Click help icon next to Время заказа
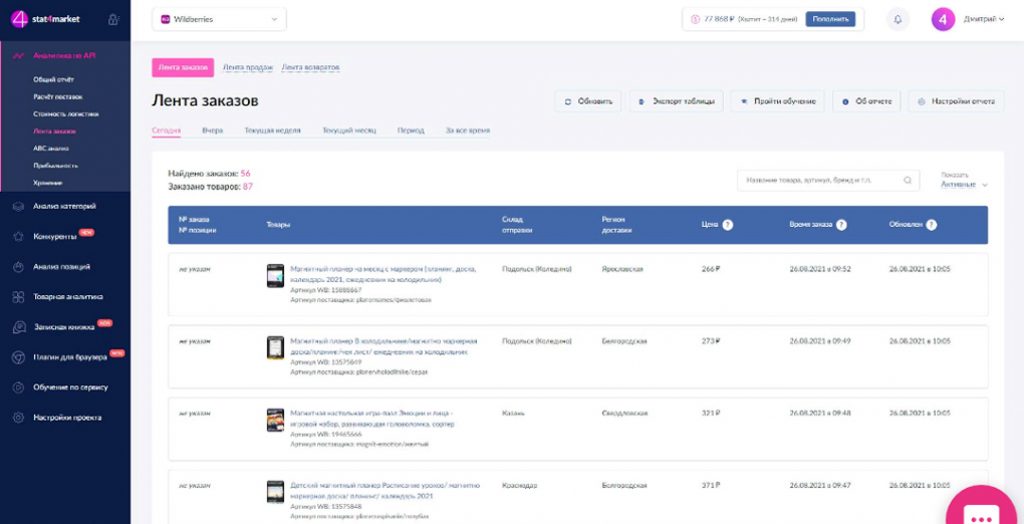Image resolution: width=1024 pixels, height=524 pixels. (x=841, y=225)
